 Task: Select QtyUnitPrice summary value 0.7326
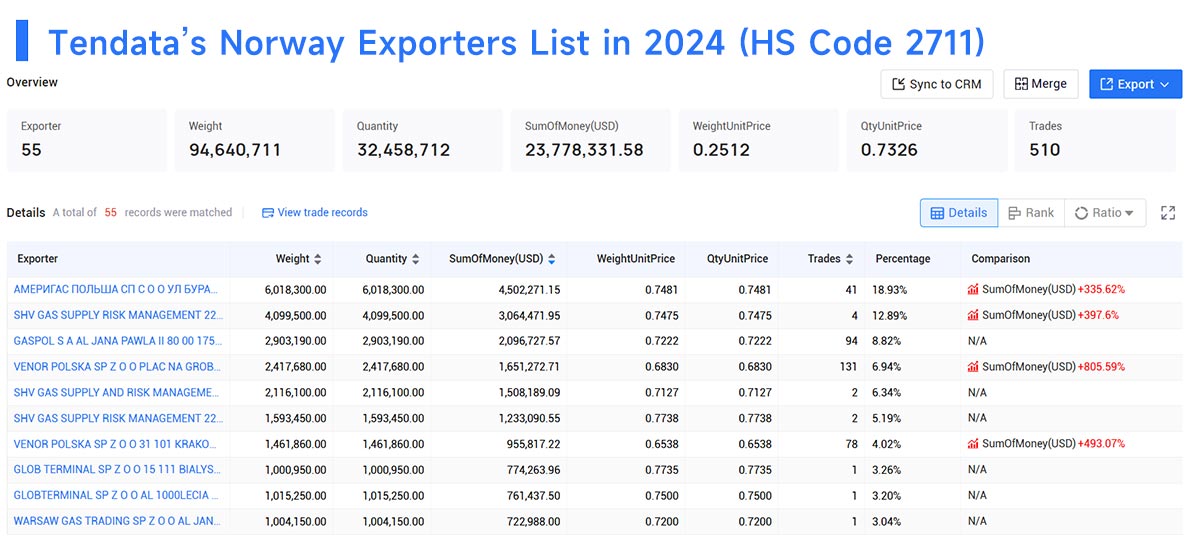pos(889,150)
